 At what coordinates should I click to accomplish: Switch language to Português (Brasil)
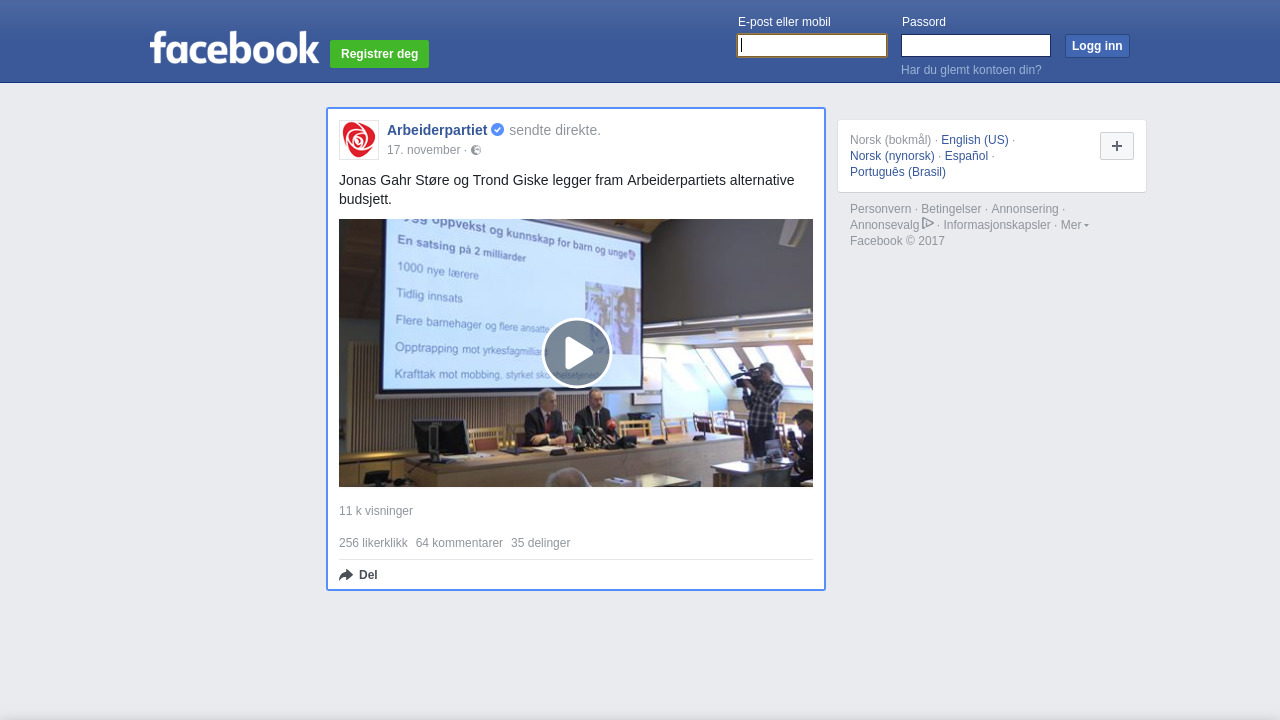pos(898,172)
